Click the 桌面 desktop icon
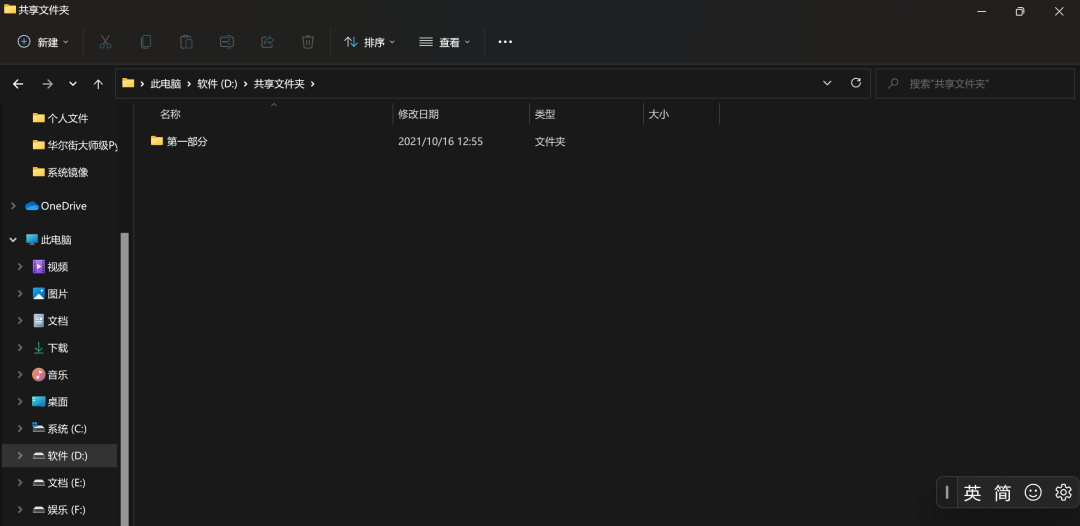 (39, 402)
